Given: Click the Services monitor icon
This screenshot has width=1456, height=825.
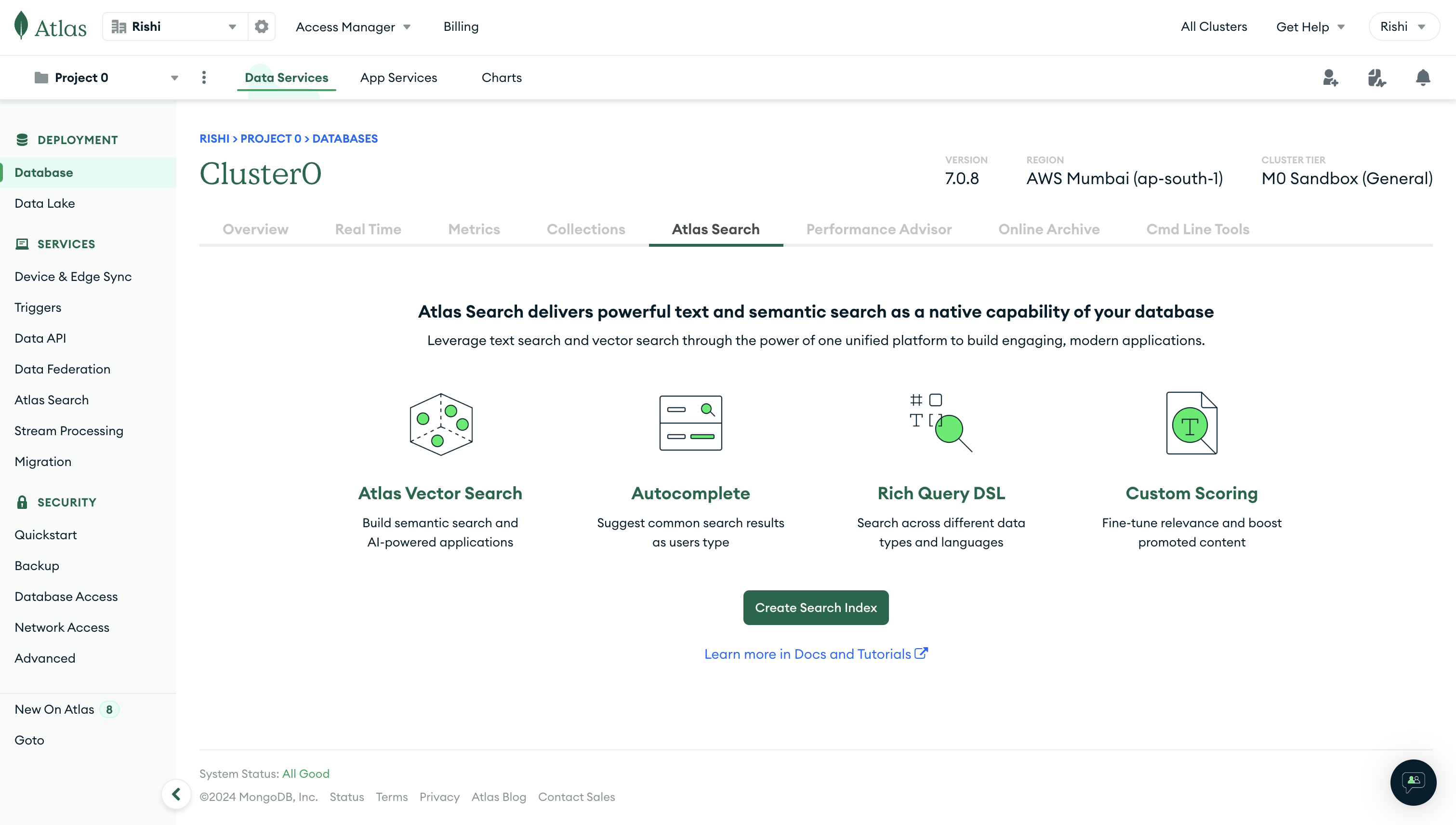Looking at the screenshot, I should (x=22, y=244).
